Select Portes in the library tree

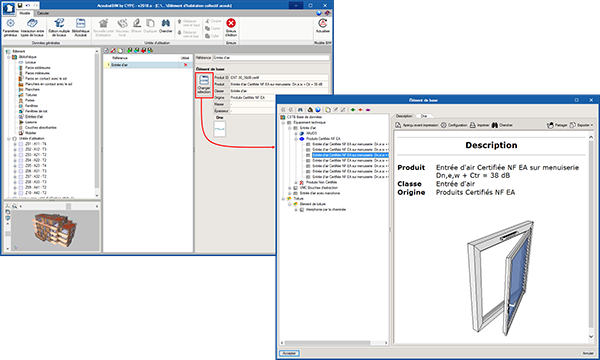pyautogui.click(x=30, y=100)
